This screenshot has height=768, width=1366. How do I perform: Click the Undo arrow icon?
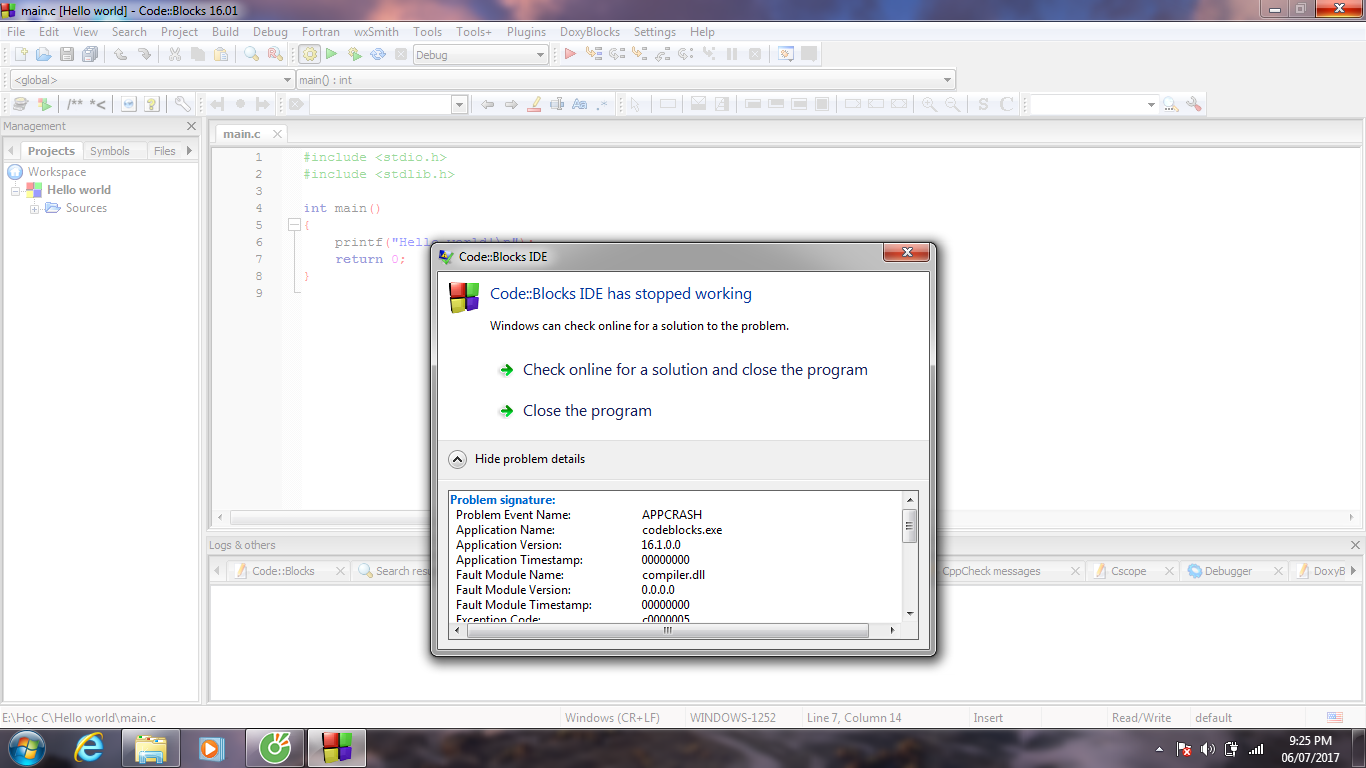click(x=120, y=54)
